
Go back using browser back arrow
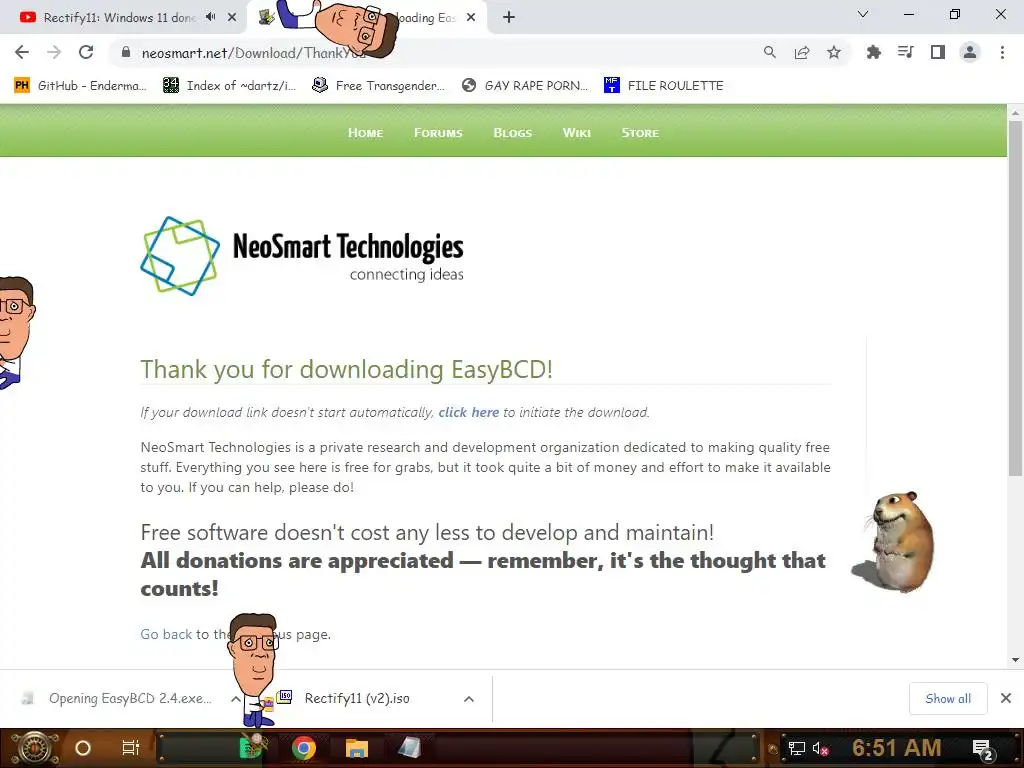click(22, 52)
